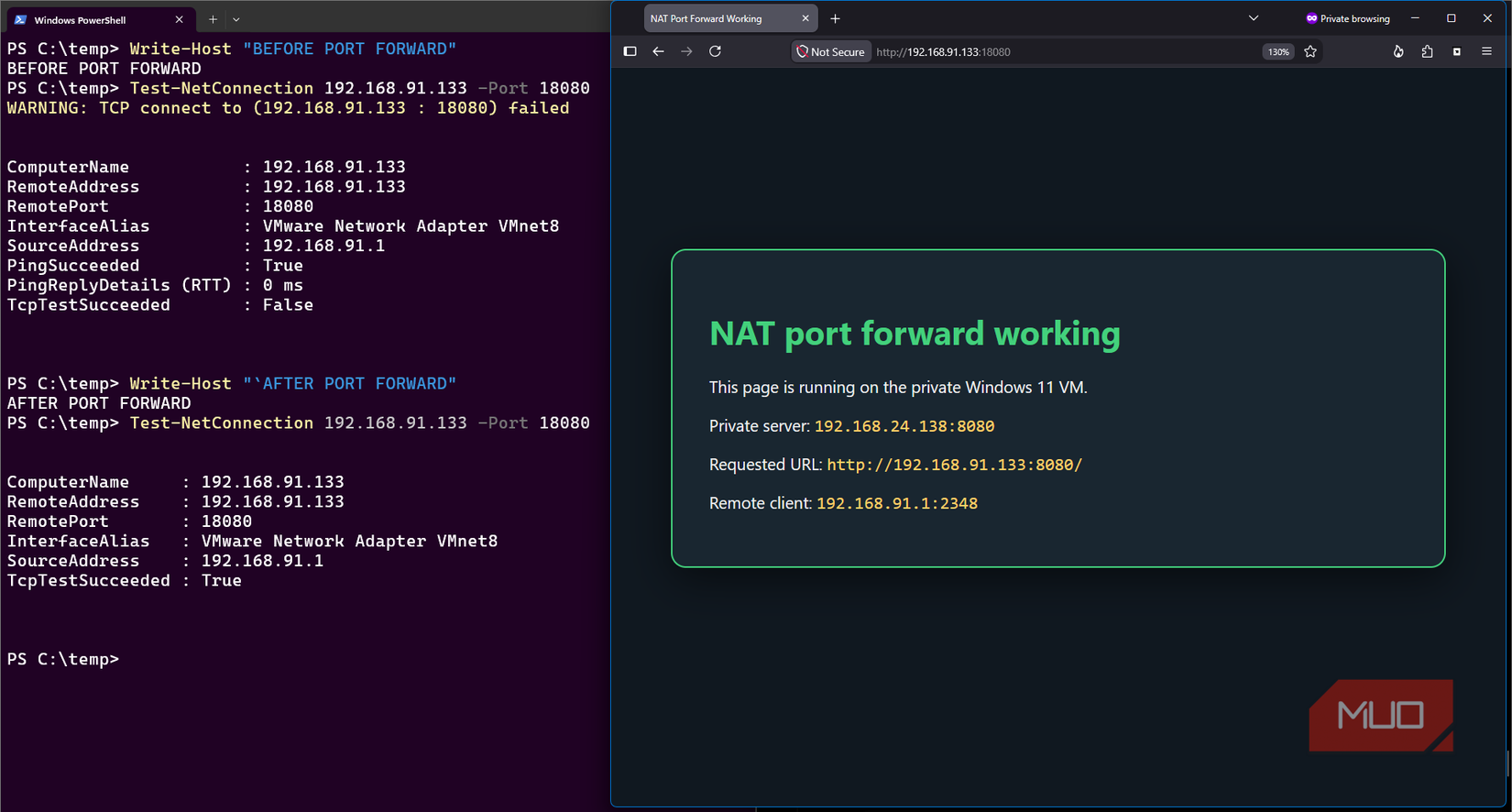The width and height of the screenshot is (1512, 812).
Task: Click the TcpTestSucceeded False value
Action: (x=288, y=305)
